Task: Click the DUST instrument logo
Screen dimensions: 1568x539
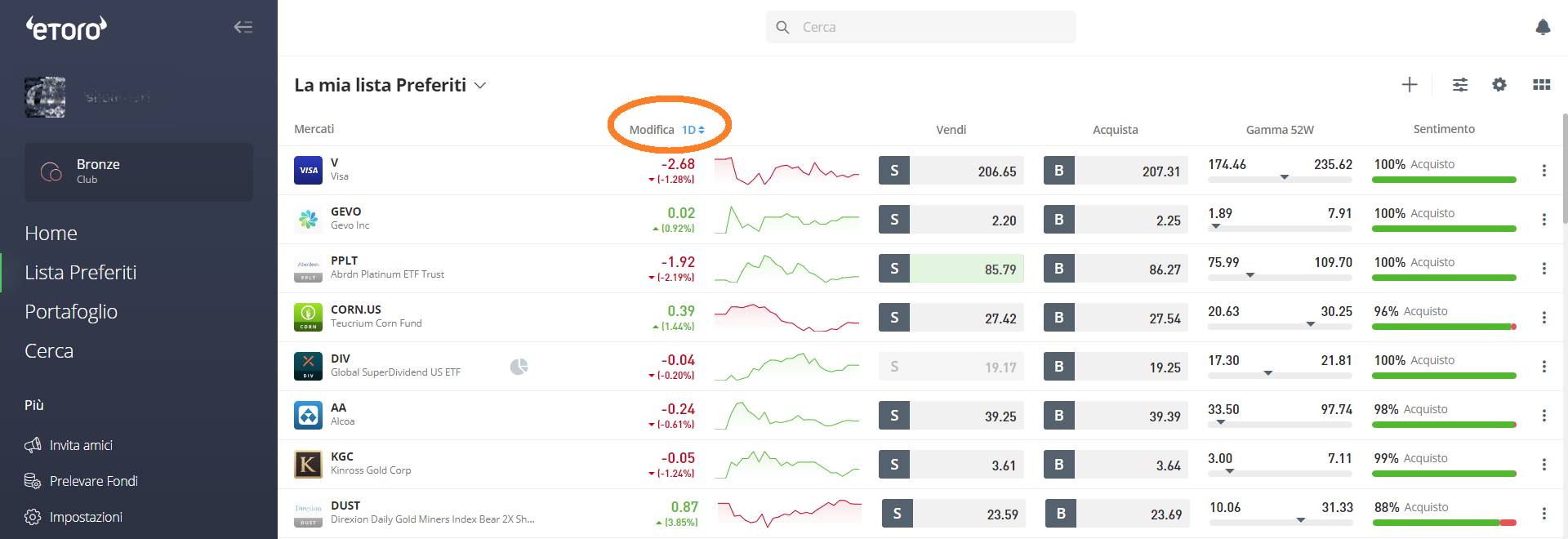Action: point(308,513)
